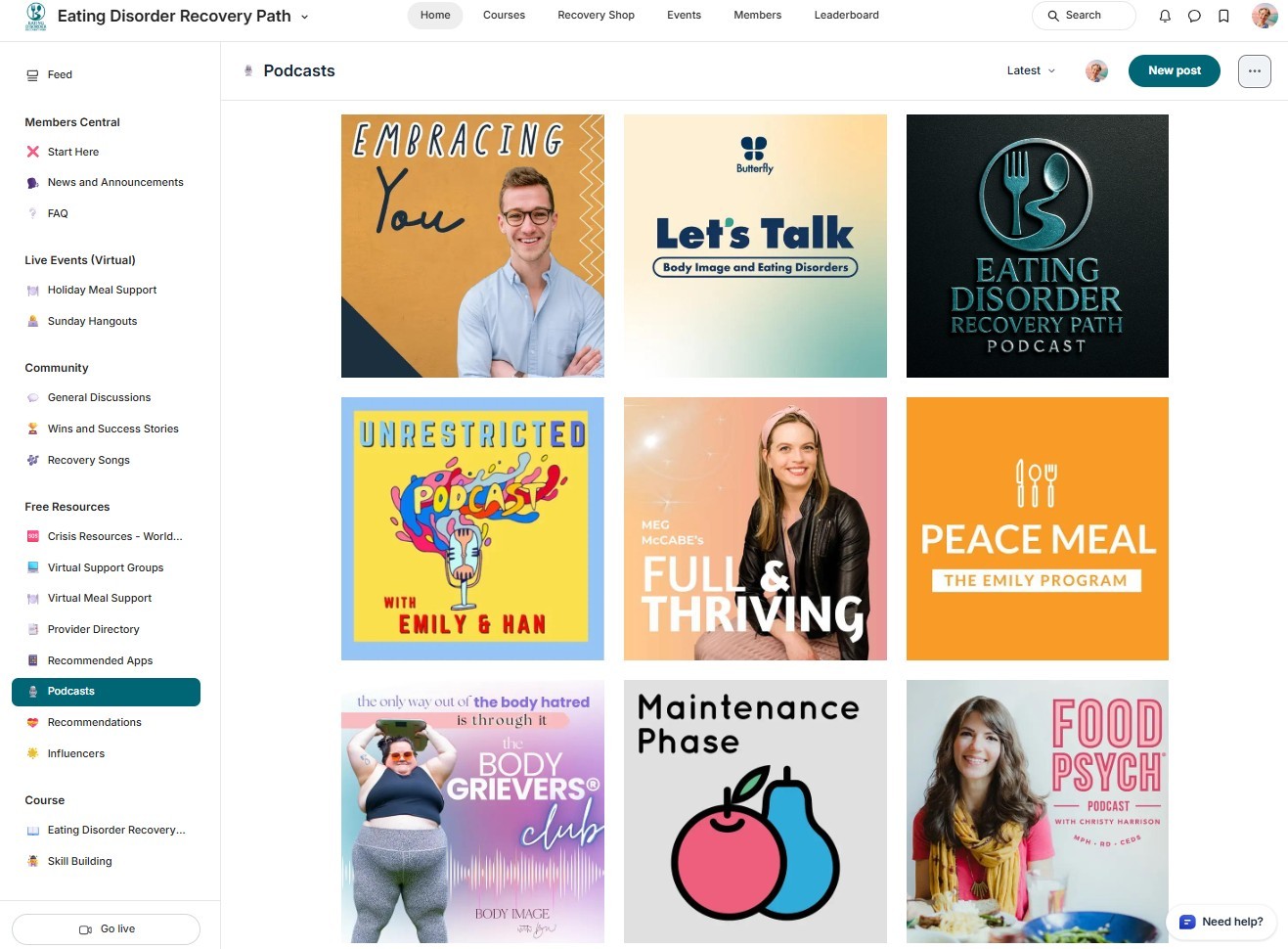This screenshot has width=1288, height=949.
Task: Click the Course section heading
Action: 45,800
